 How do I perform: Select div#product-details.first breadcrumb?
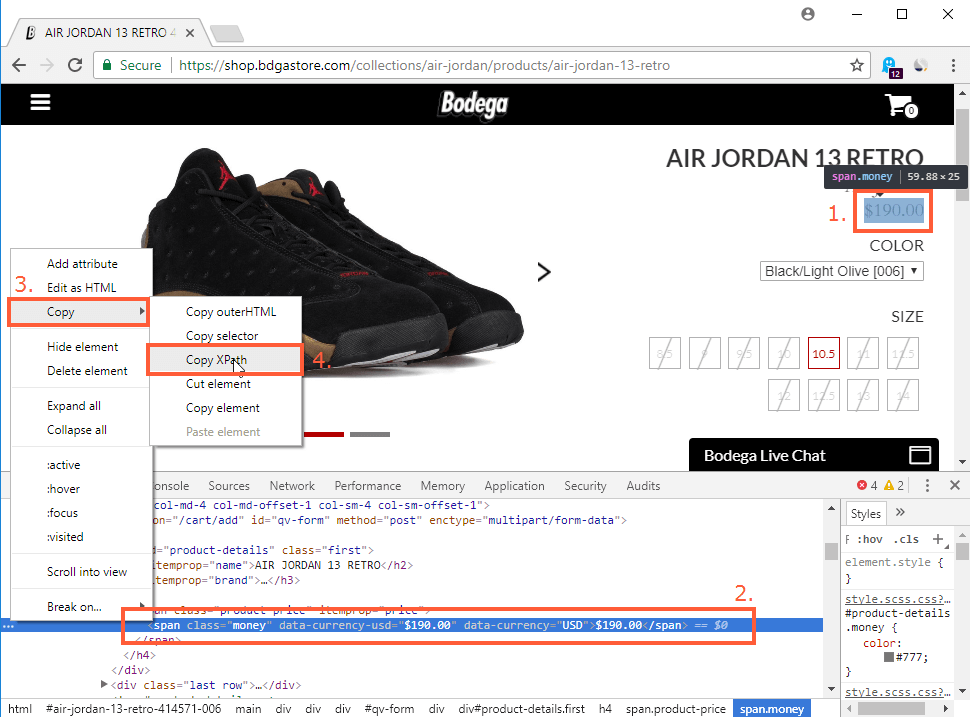[521, 708]
